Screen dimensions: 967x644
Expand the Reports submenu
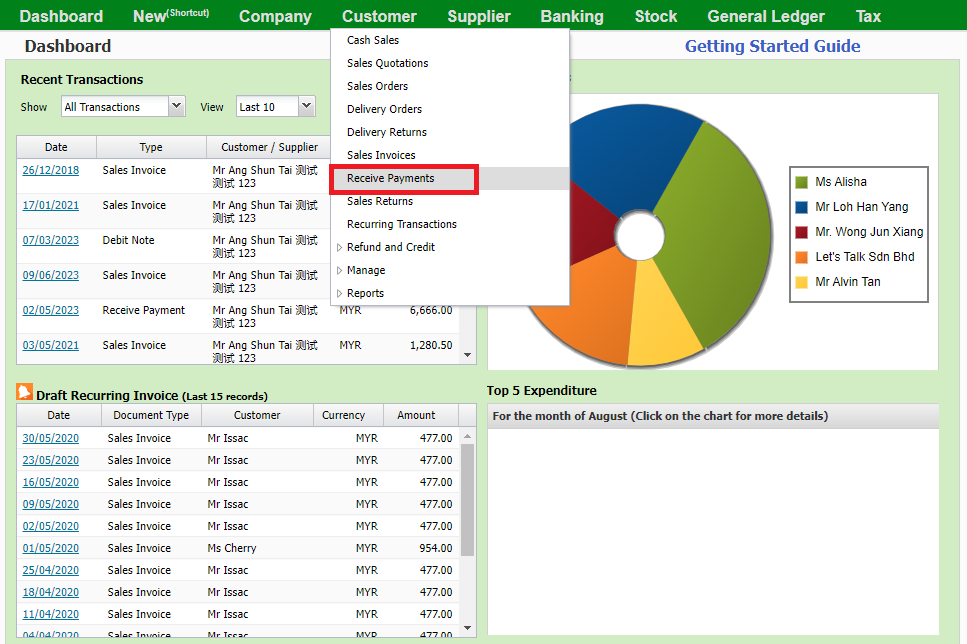click(x=364, y=293)
